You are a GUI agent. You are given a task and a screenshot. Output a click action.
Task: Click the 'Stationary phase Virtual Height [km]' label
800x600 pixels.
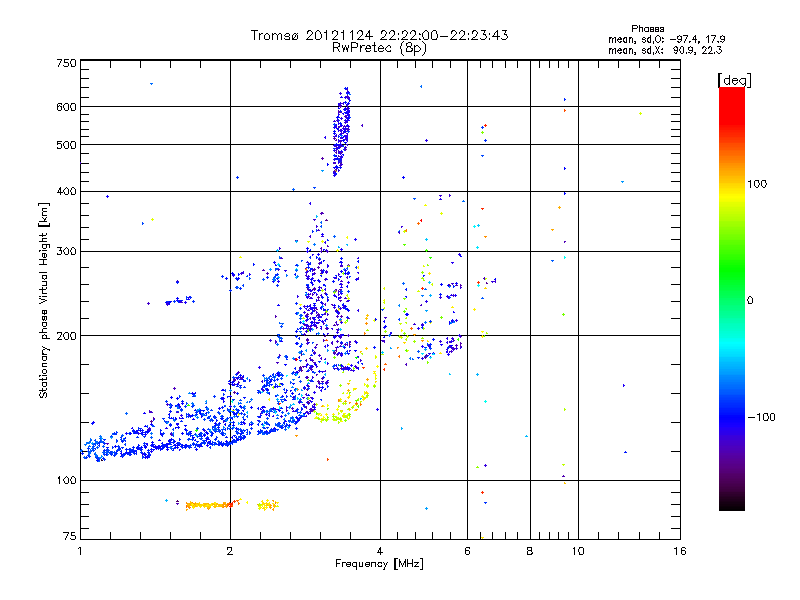pos(43,300)
